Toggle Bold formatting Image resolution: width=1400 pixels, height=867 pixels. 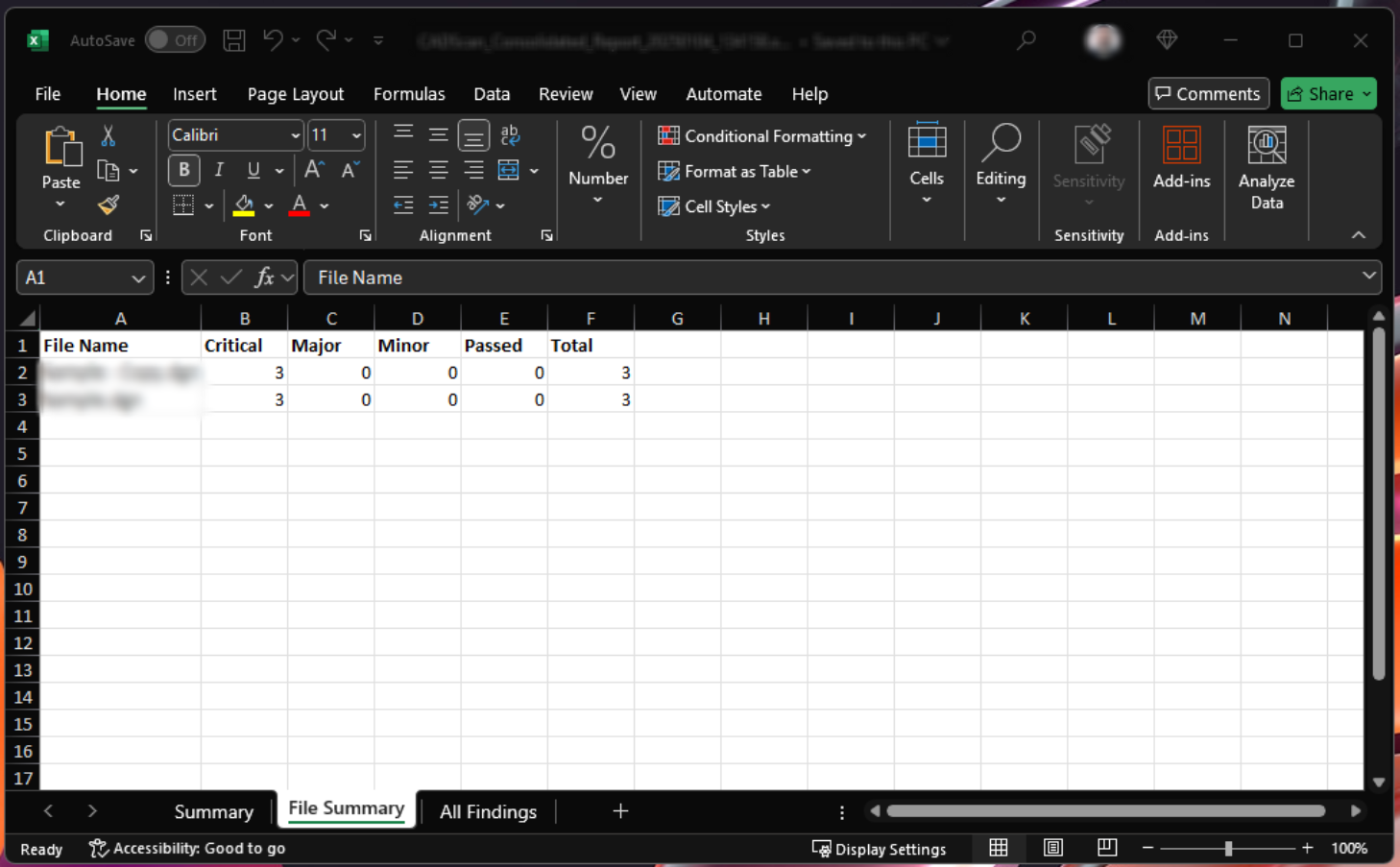(183, 170)
